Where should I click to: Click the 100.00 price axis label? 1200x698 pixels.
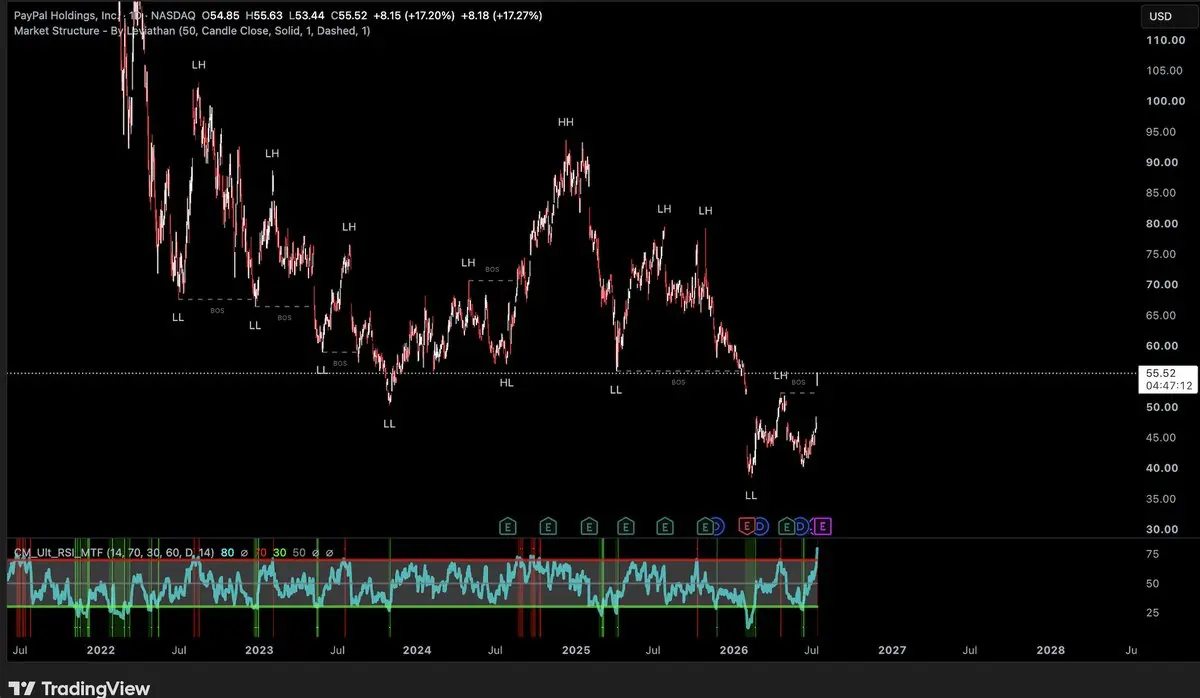point(1164,101)
